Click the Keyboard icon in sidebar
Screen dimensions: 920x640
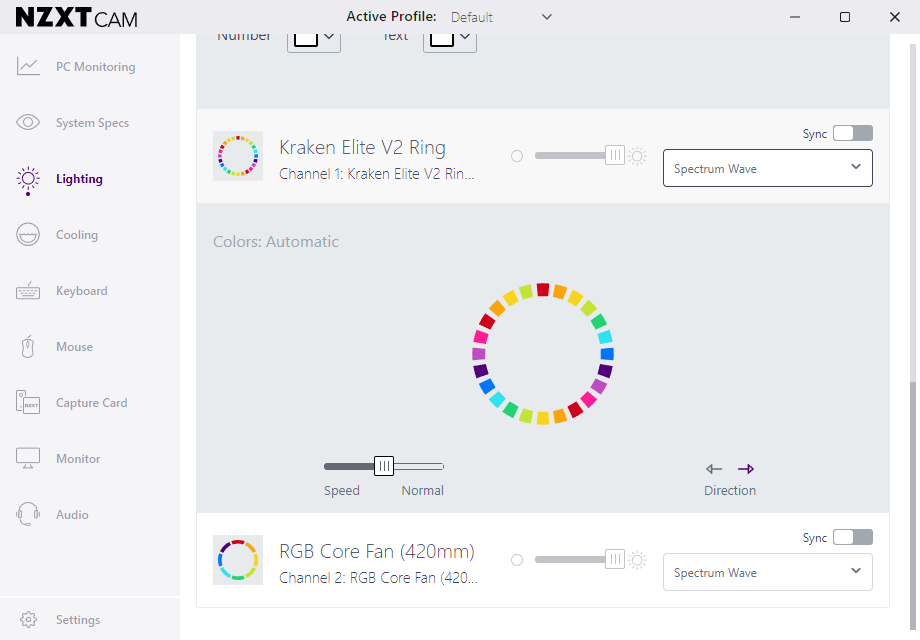[28, 291]
